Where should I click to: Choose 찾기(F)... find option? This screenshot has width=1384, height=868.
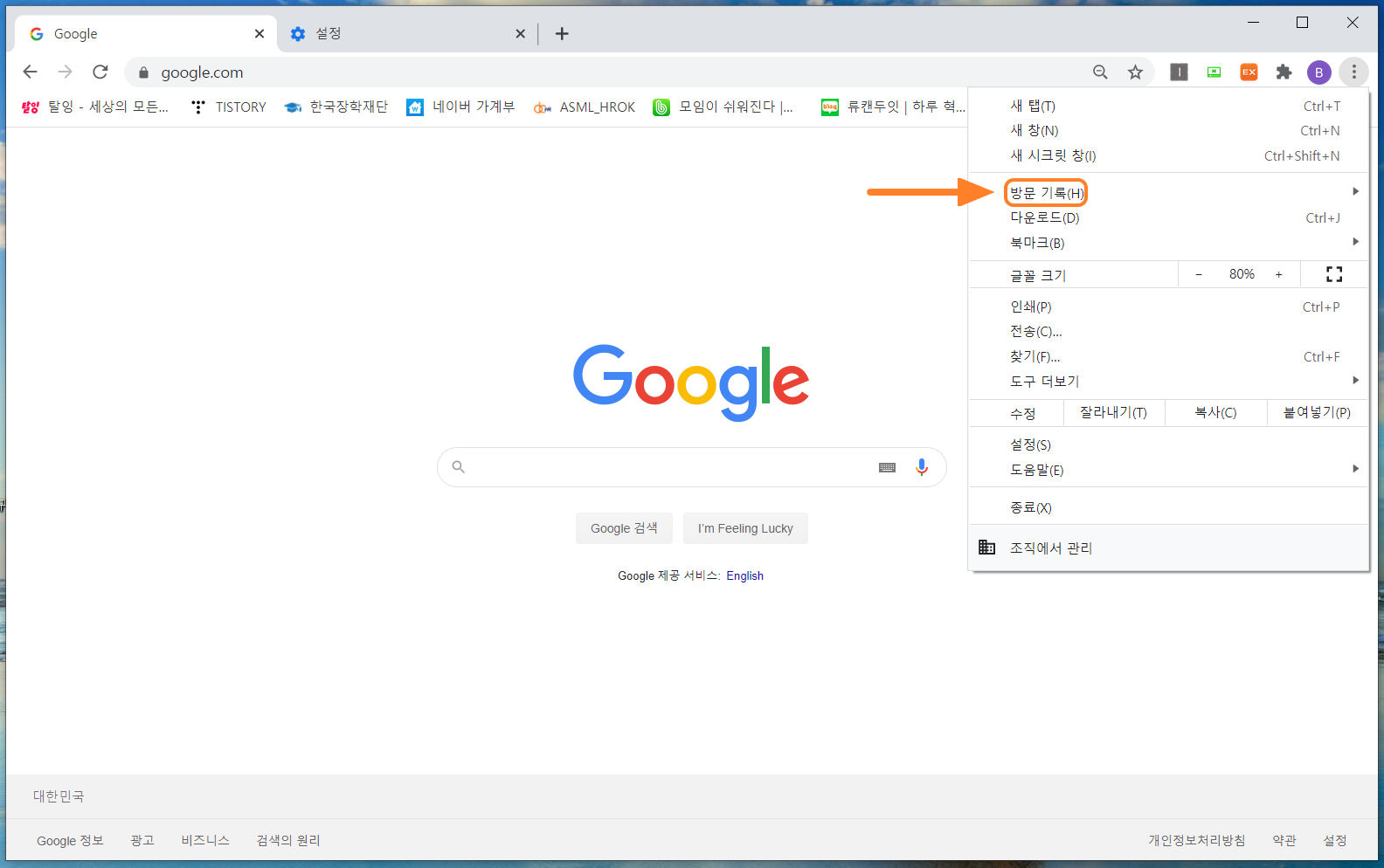1168,356
